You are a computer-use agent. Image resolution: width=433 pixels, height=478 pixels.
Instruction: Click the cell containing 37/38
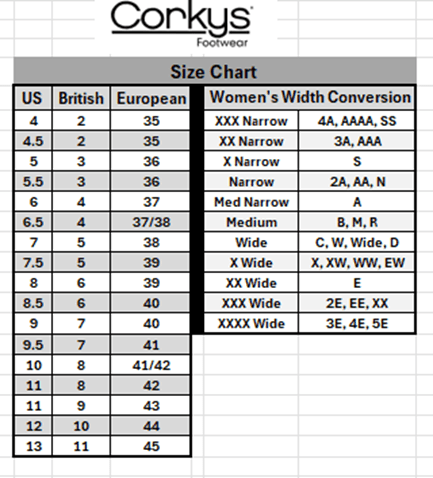point(151,222)
